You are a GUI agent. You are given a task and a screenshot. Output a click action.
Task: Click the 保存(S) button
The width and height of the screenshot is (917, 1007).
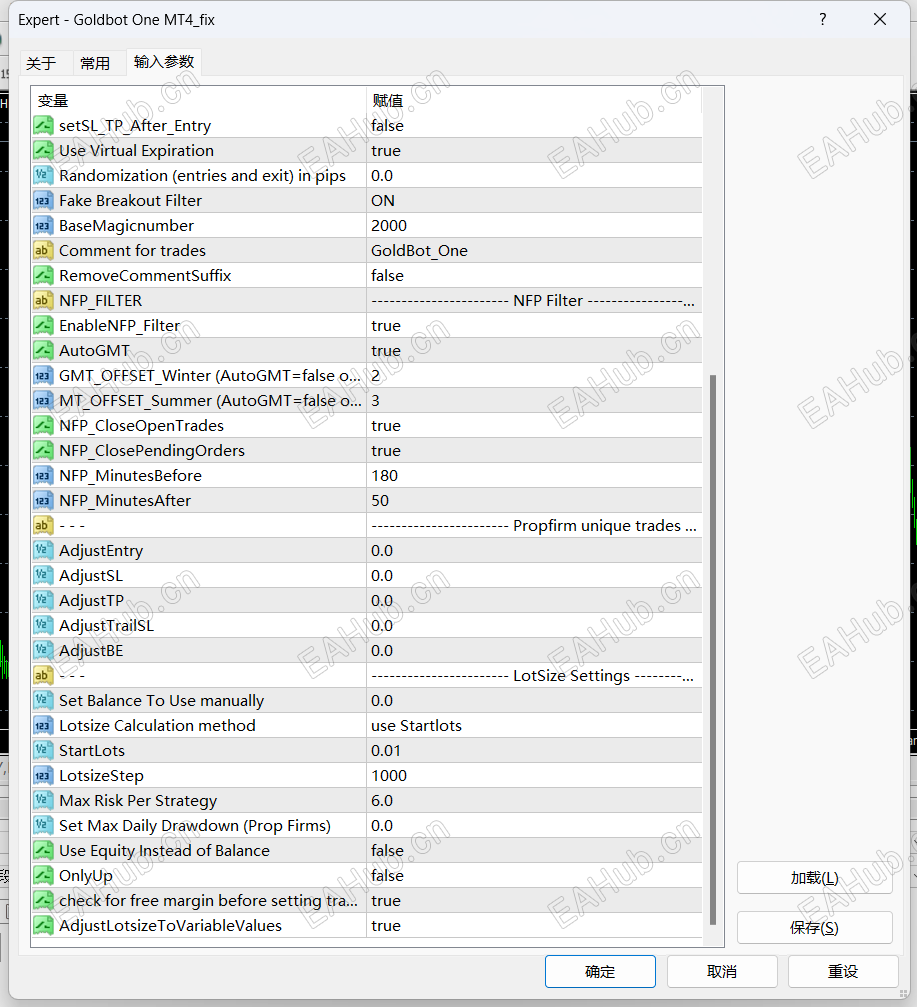814,927
